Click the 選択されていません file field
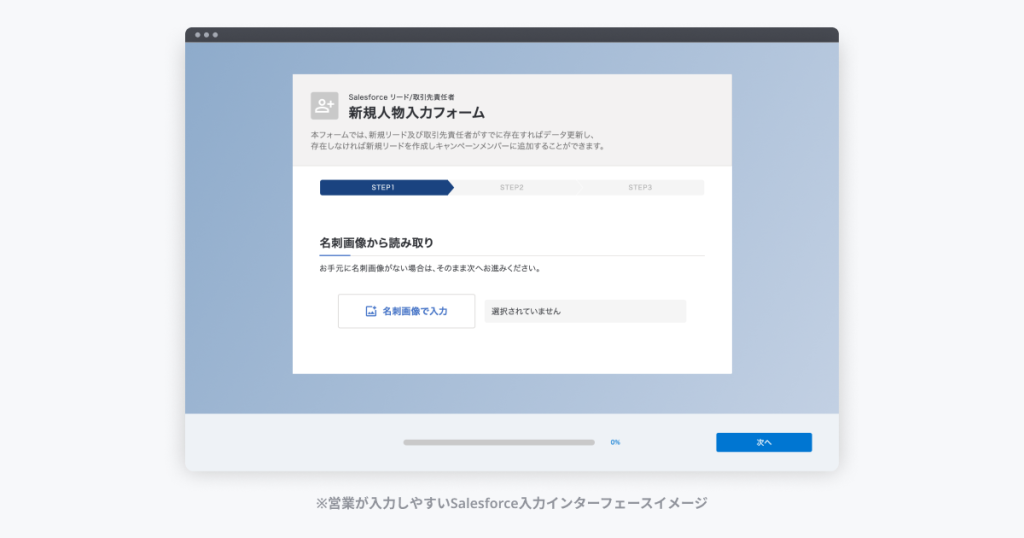 [x=585, y=311]
